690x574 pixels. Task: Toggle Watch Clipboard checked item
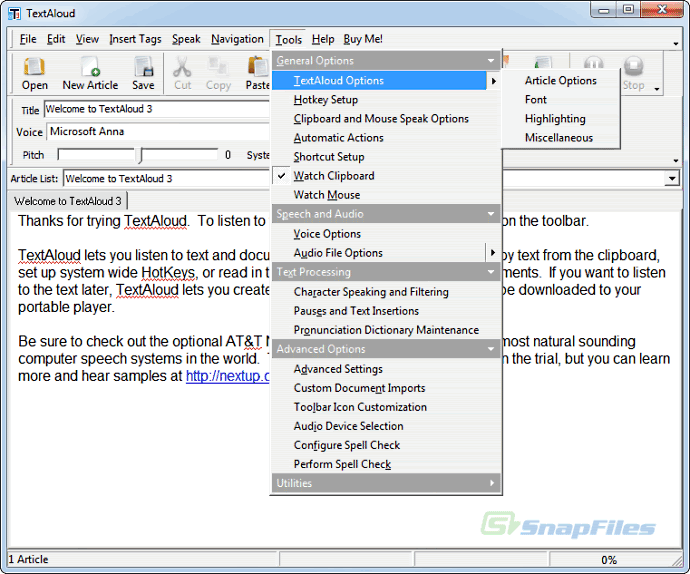click(x=386, y=176)
